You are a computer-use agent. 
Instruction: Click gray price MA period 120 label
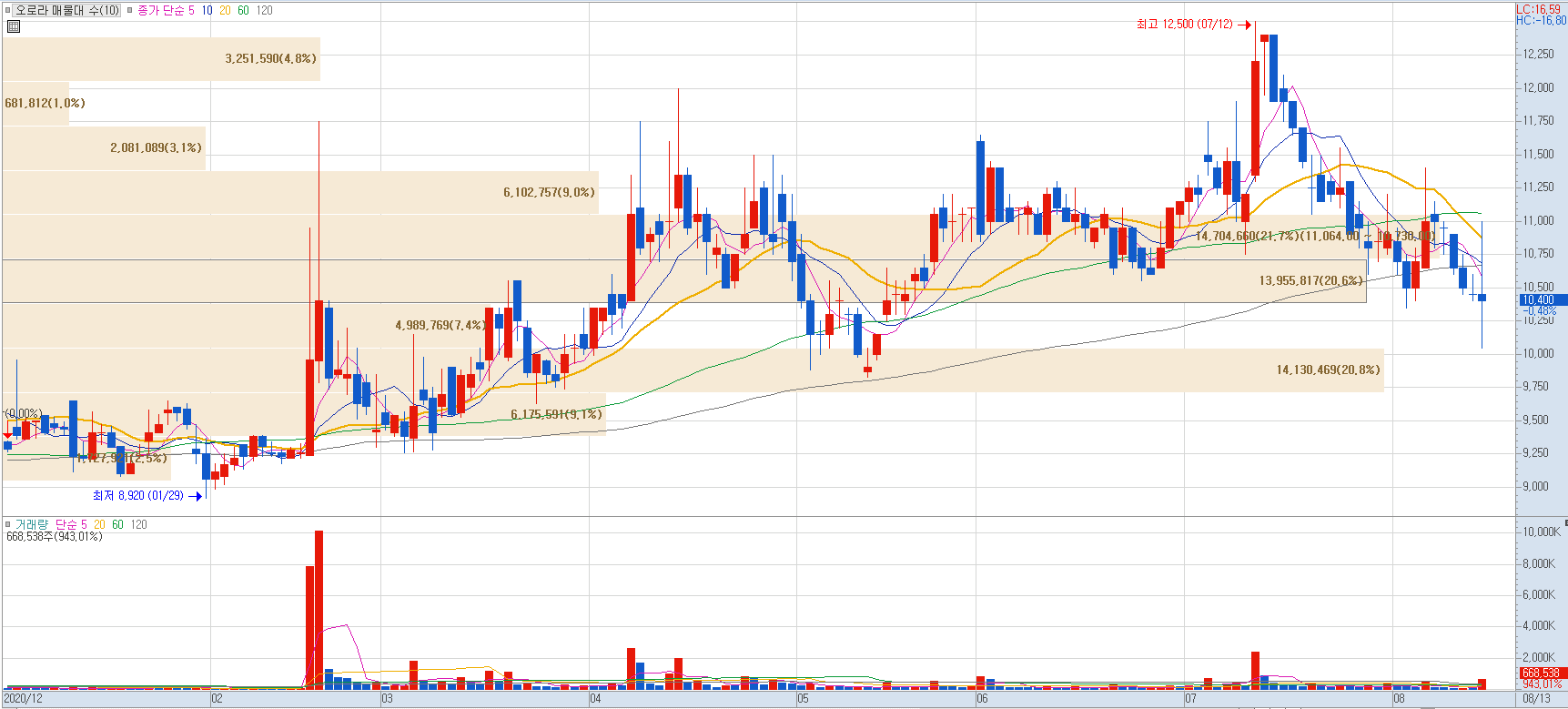point(264,10)
